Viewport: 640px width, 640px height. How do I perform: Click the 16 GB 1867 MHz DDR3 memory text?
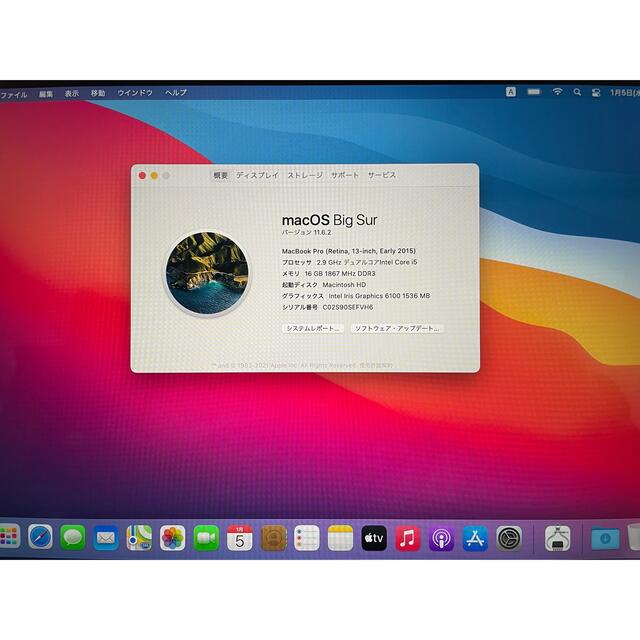(340, 273)
